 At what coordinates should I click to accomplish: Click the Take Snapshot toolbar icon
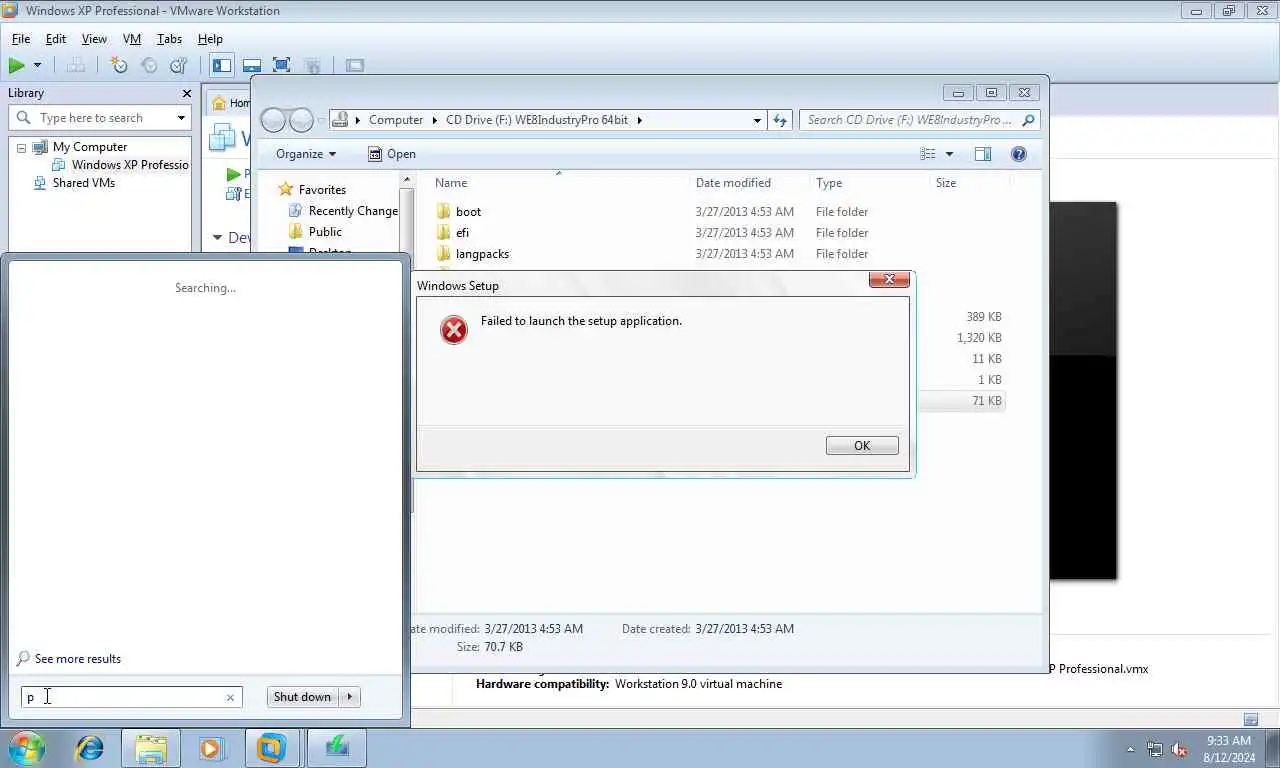click(x=119, y=65)
